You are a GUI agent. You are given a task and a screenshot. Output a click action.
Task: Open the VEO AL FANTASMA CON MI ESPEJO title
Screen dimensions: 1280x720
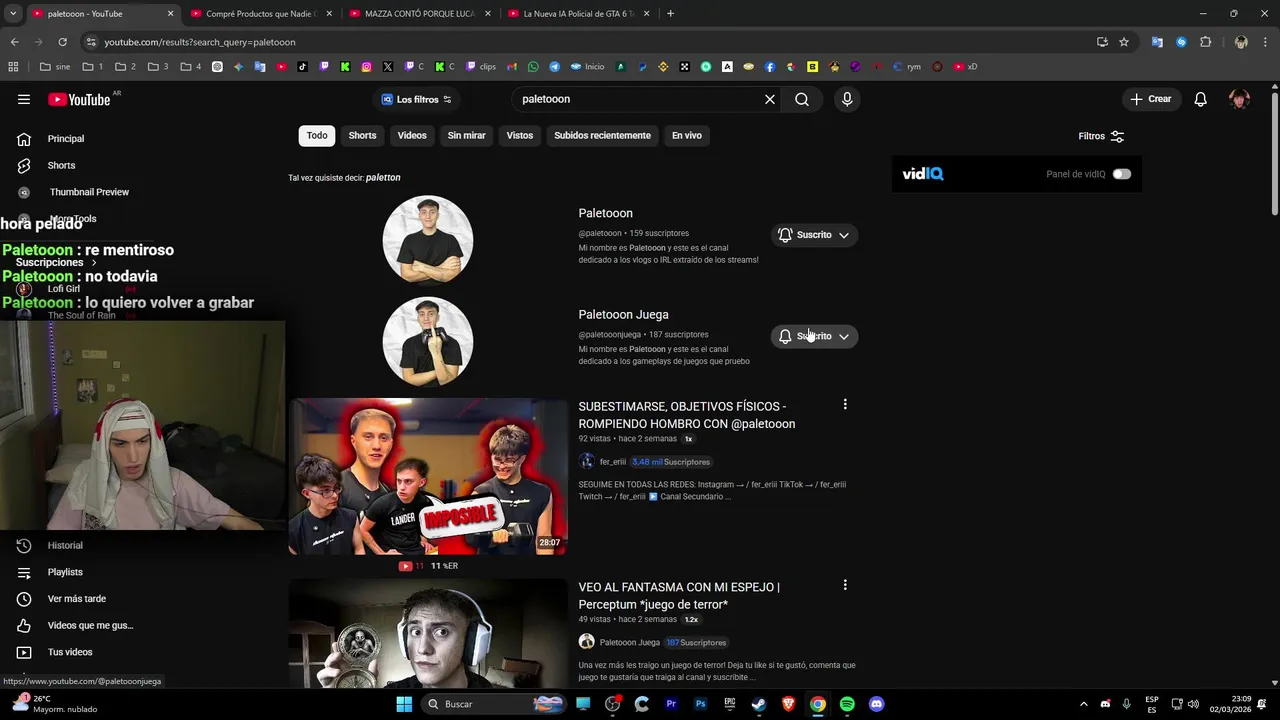(x=679, y=596)
